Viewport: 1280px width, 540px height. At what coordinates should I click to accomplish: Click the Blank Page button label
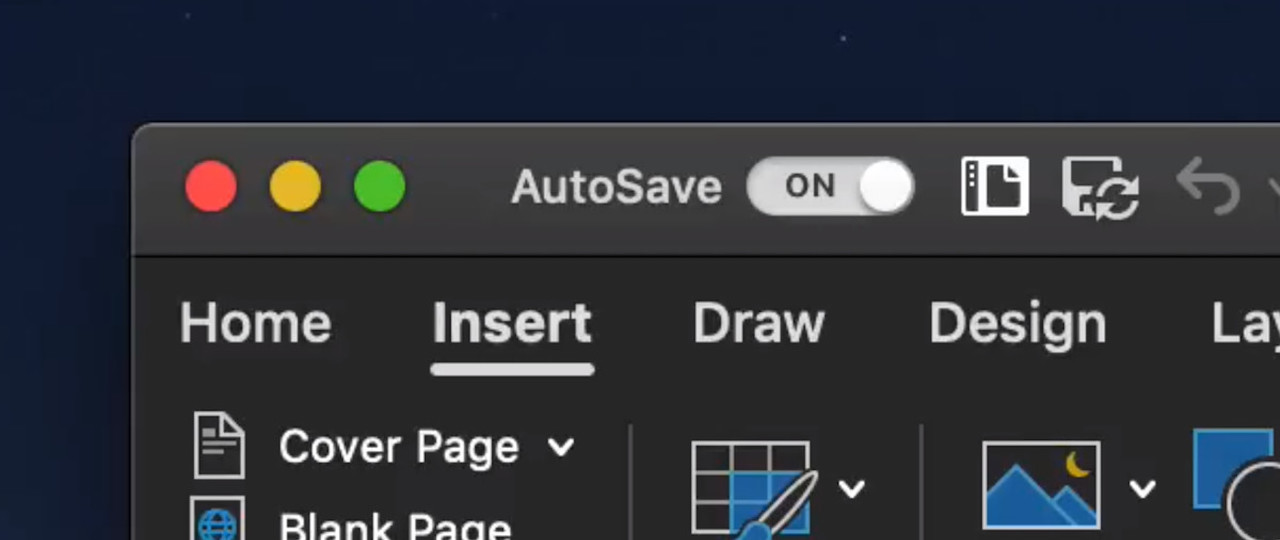(x=396, y=524)
